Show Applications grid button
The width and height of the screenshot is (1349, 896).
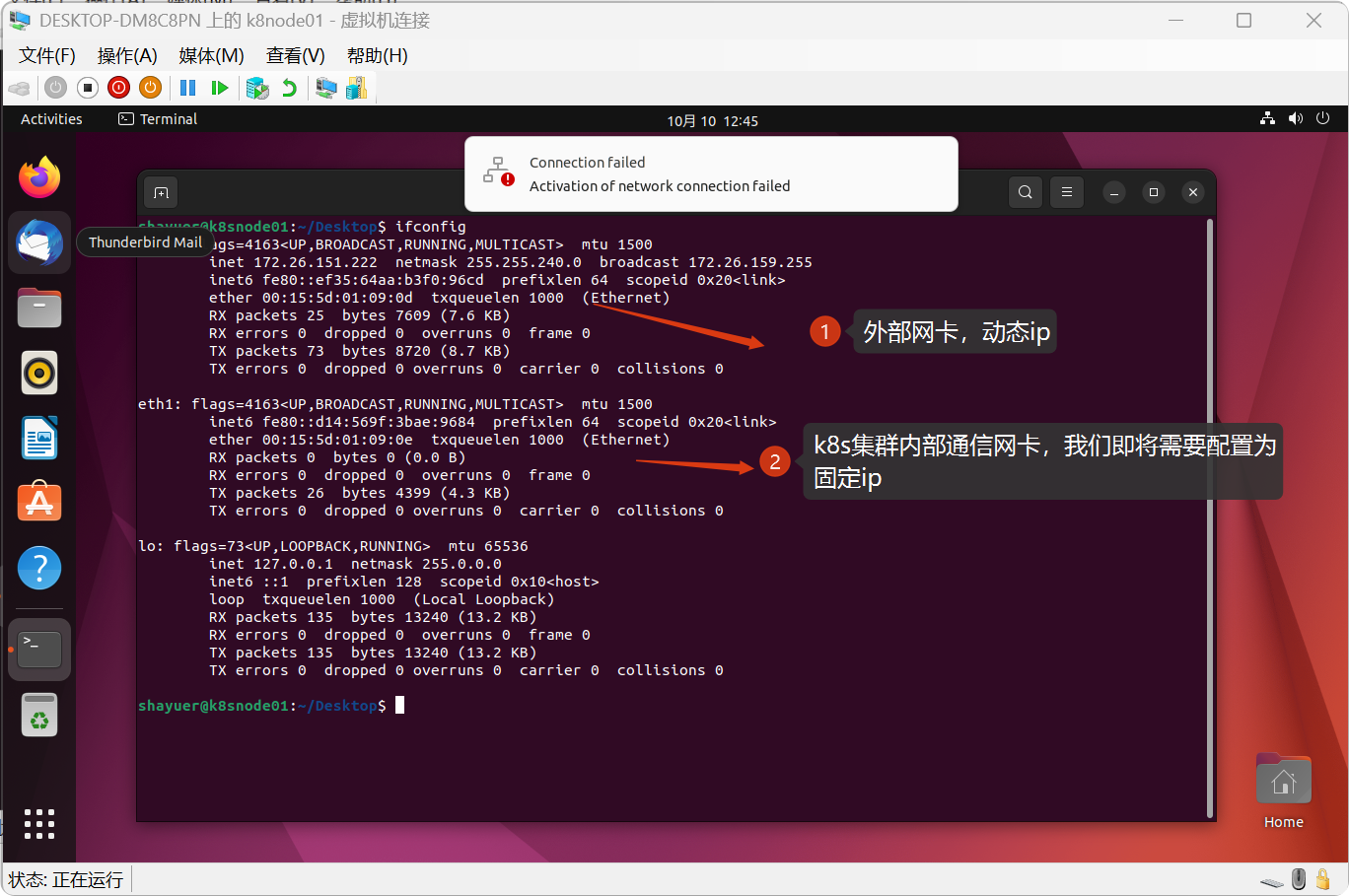click(x=39, y=824)
